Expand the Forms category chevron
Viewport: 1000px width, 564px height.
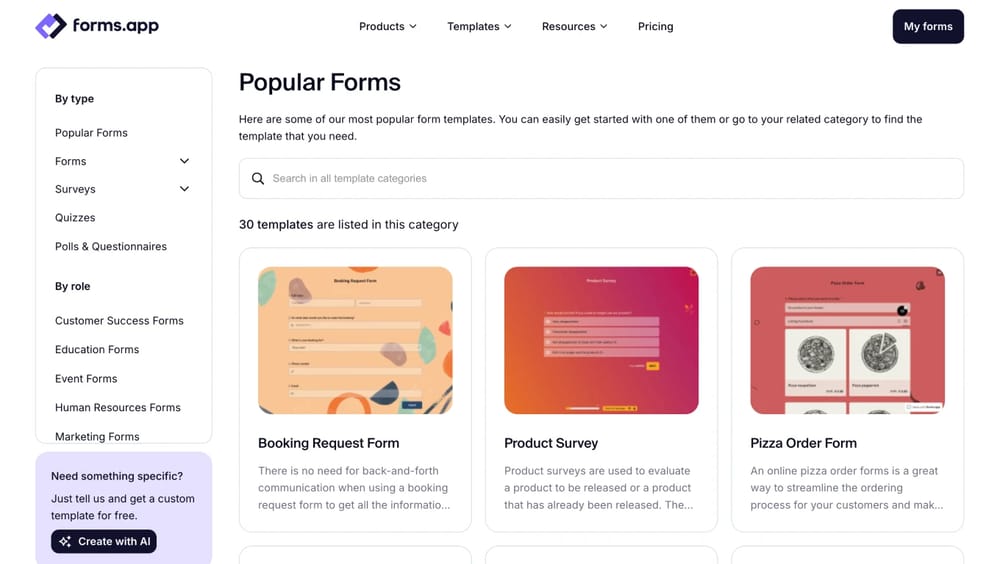pyautogui.click(x=184, y=161)
